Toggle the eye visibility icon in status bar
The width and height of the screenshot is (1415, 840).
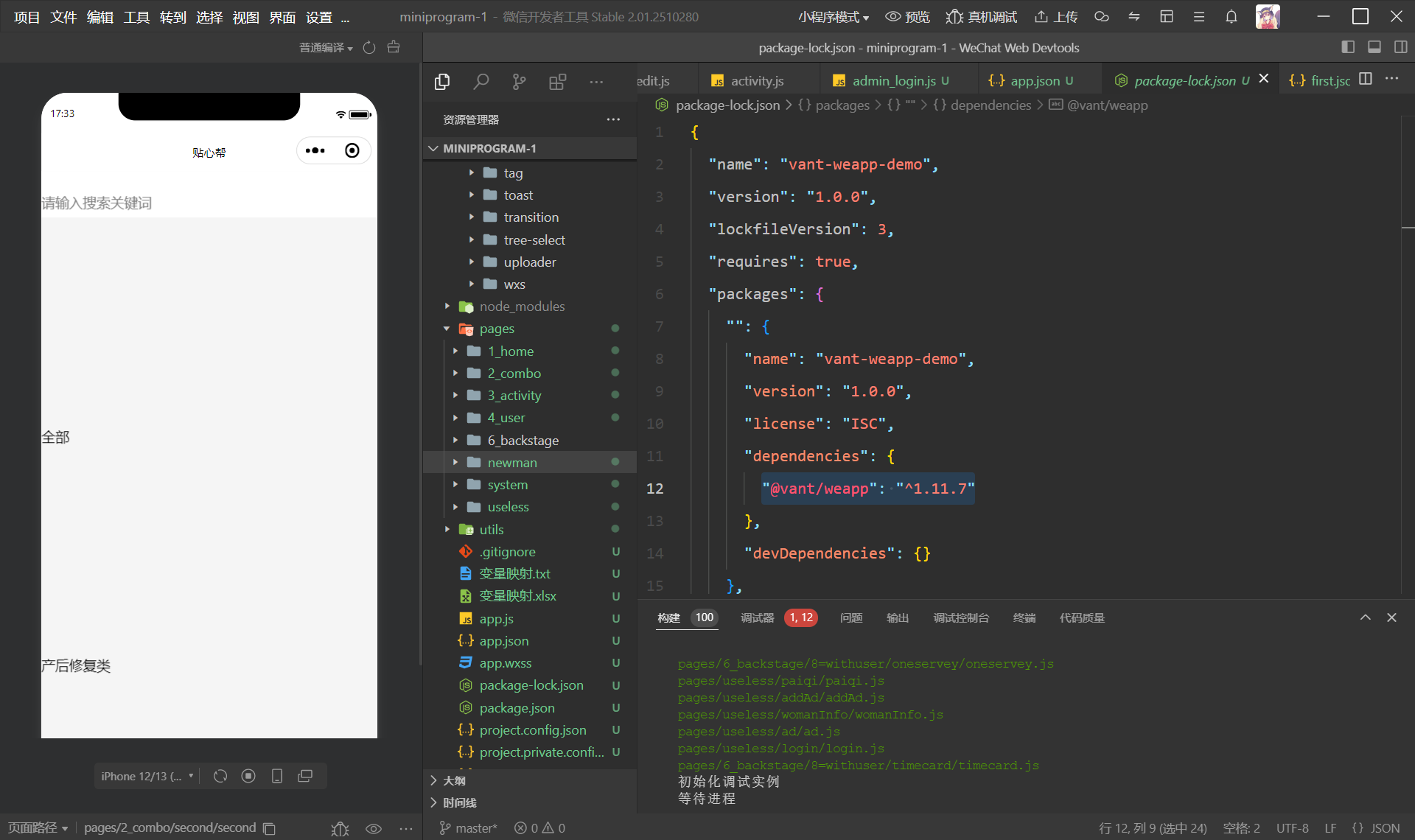point(374,828)
